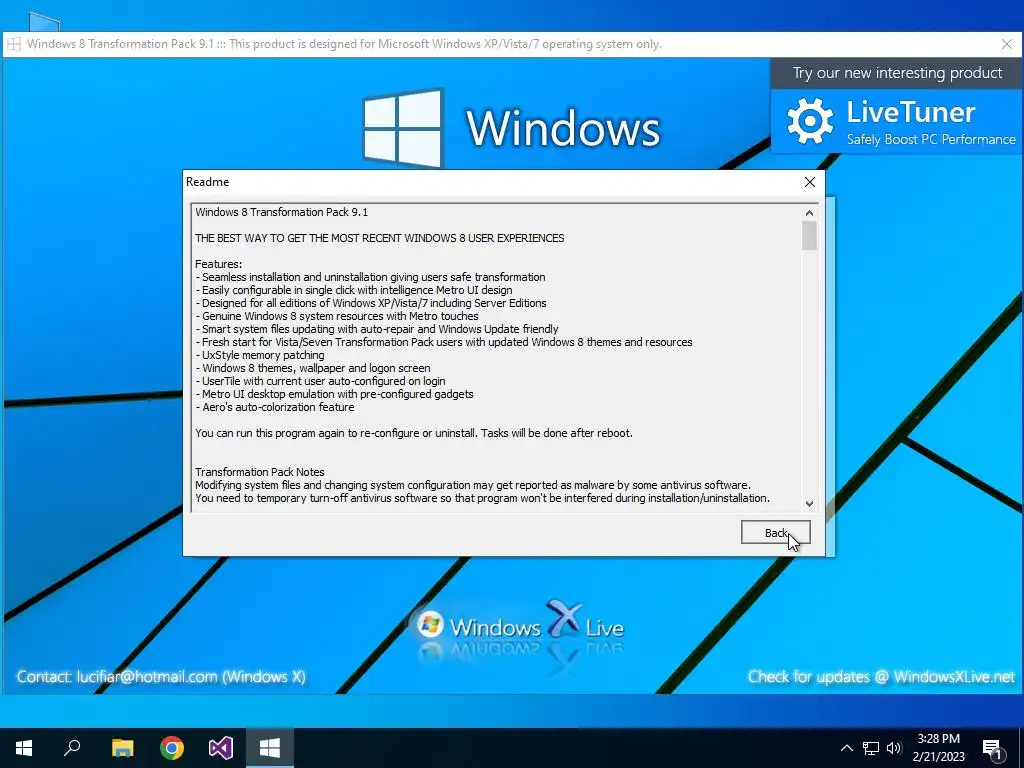
Task: Open the Windows Start menu
Action: (x=24, y=748)
